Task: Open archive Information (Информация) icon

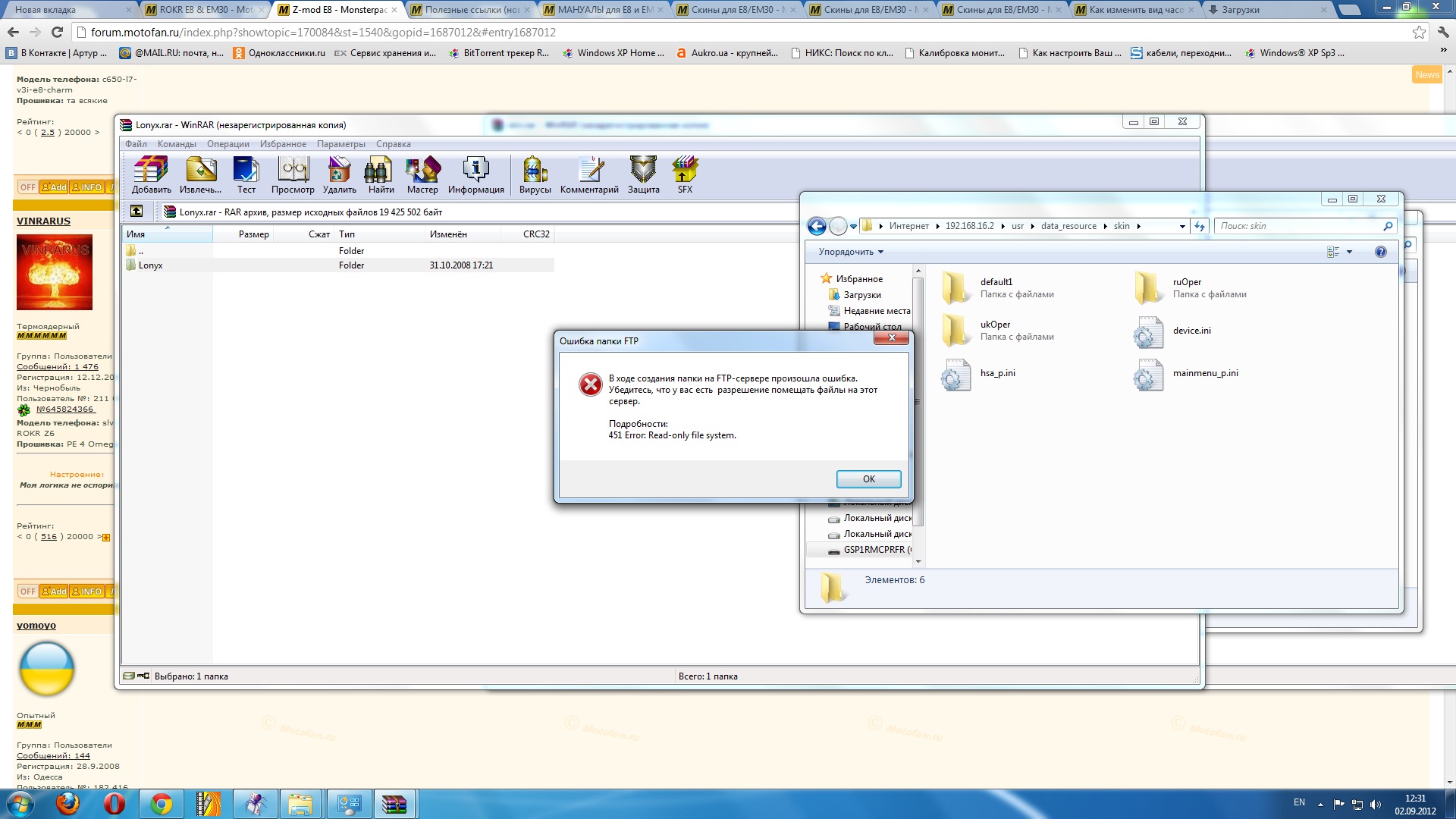Action: tap(475, 175)
